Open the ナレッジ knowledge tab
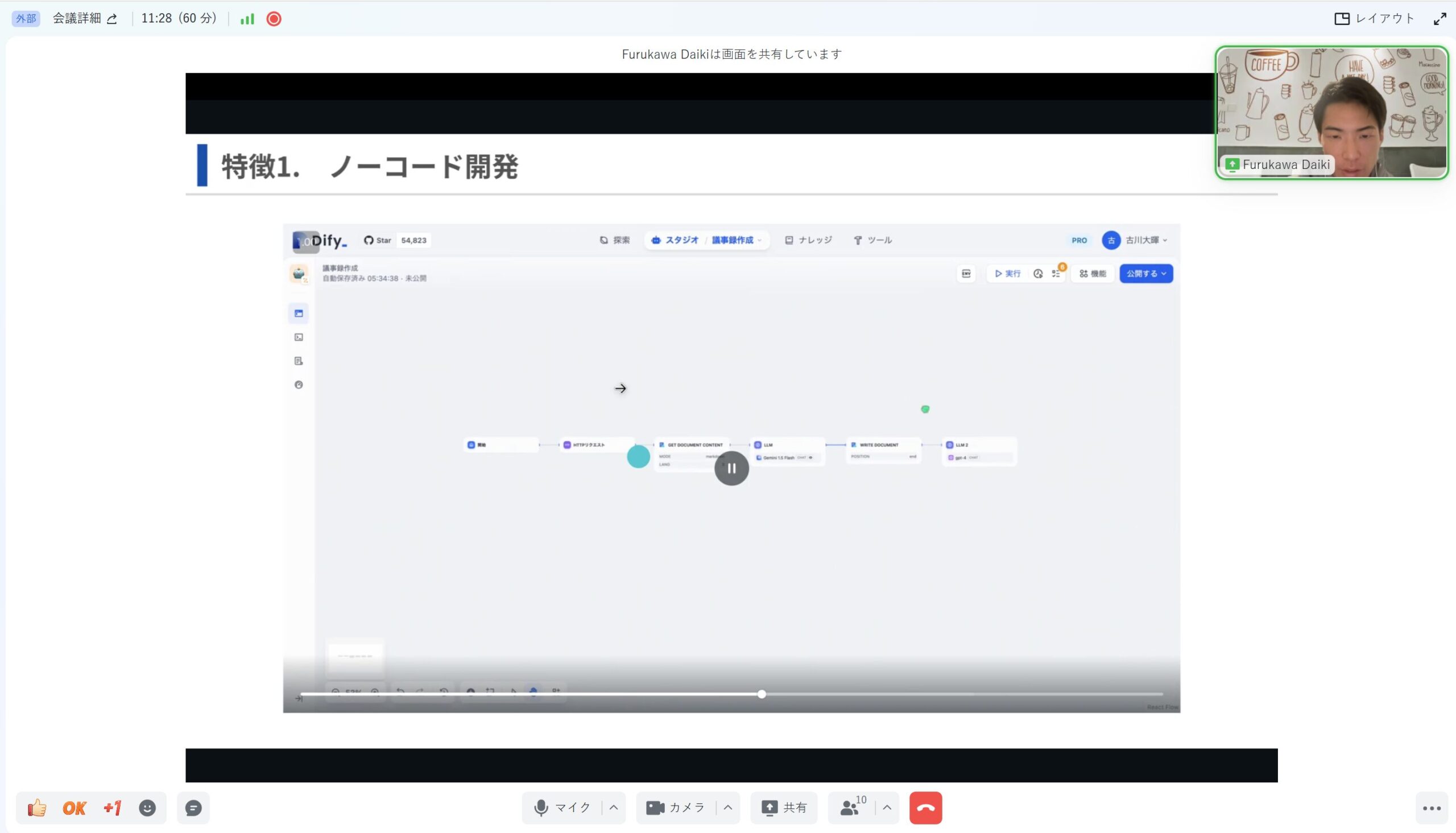 click(x=808, y=240)
